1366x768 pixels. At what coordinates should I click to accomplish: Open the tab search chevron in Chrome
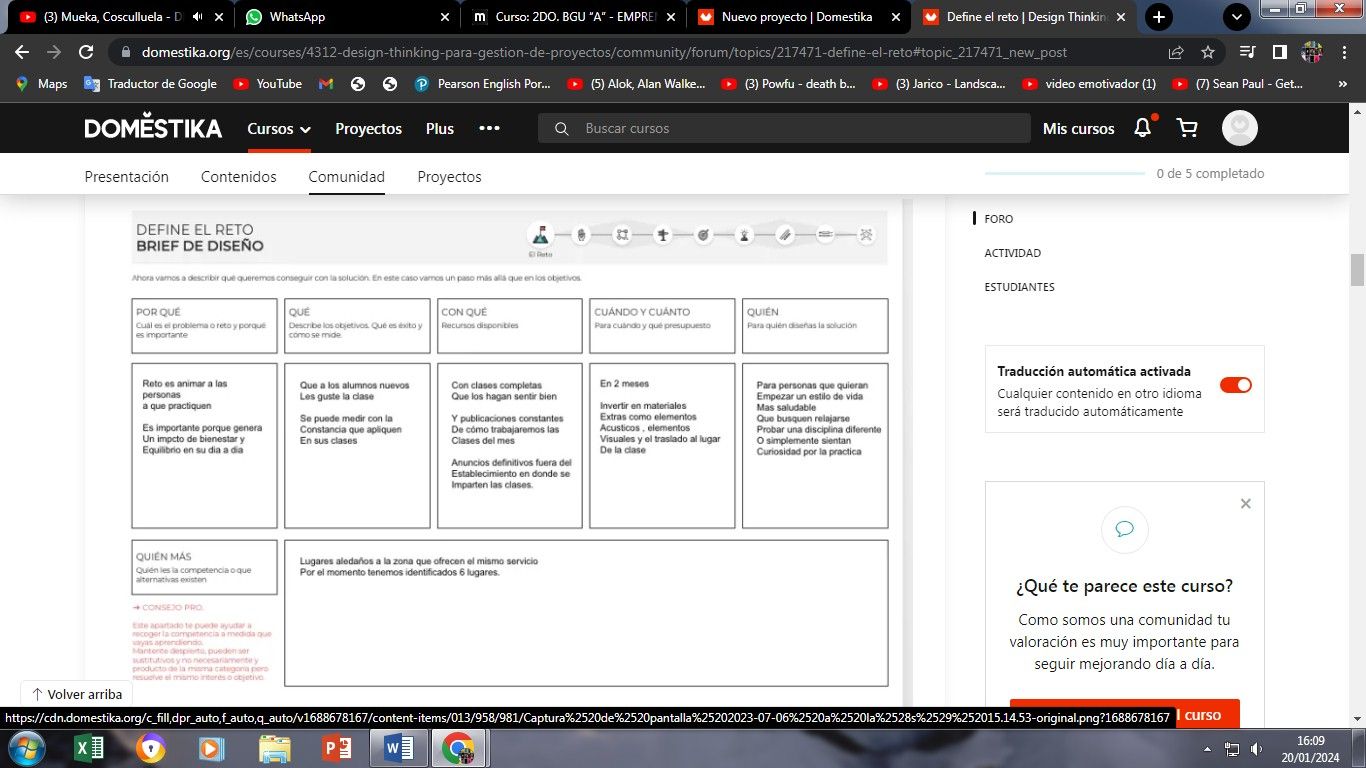coord(1237,17)
